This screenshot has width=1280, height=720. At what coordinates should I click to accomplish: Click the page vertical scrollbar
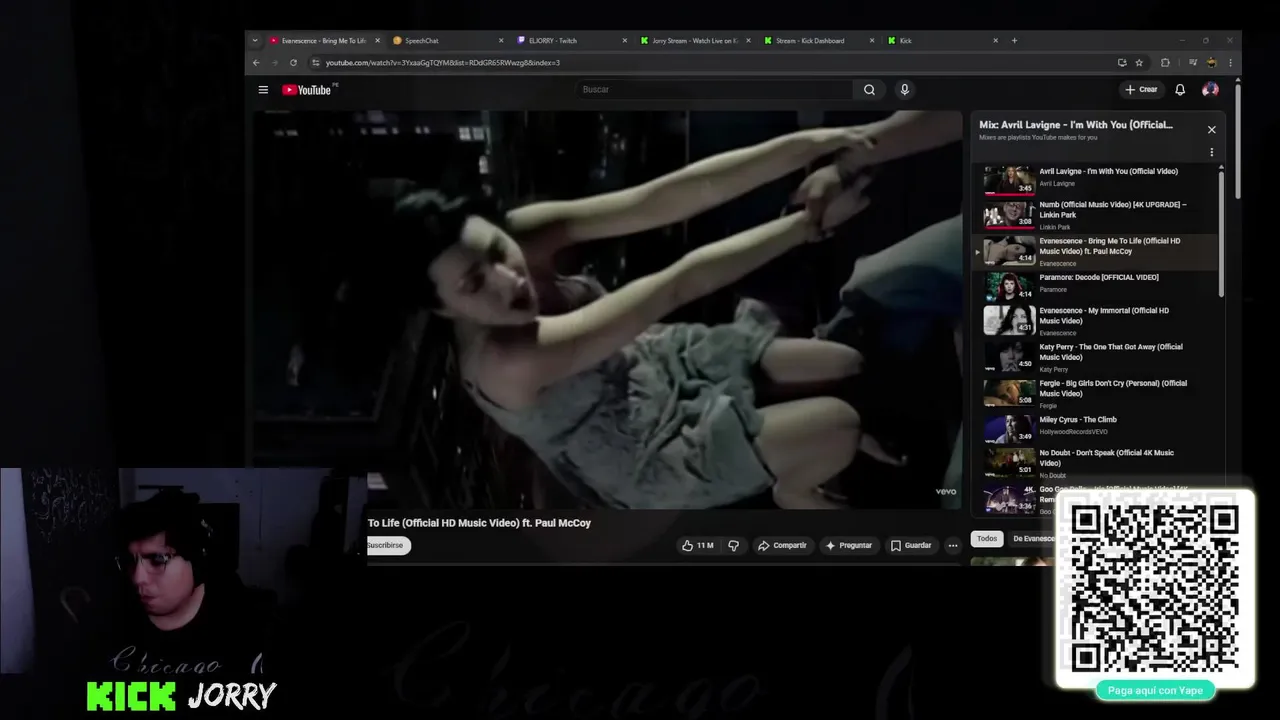[1237, 140]
